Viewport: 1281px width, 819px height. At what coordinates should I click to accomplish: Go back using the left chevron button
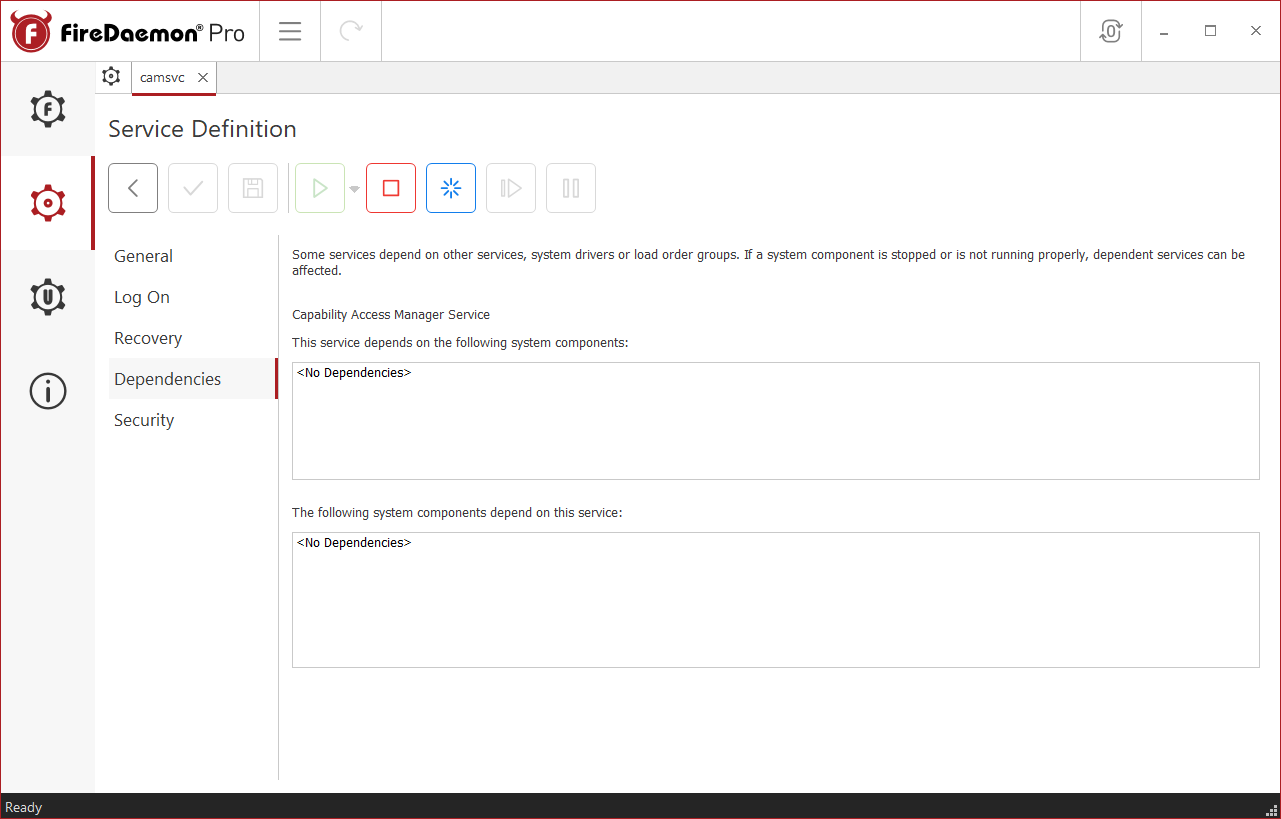133,188
